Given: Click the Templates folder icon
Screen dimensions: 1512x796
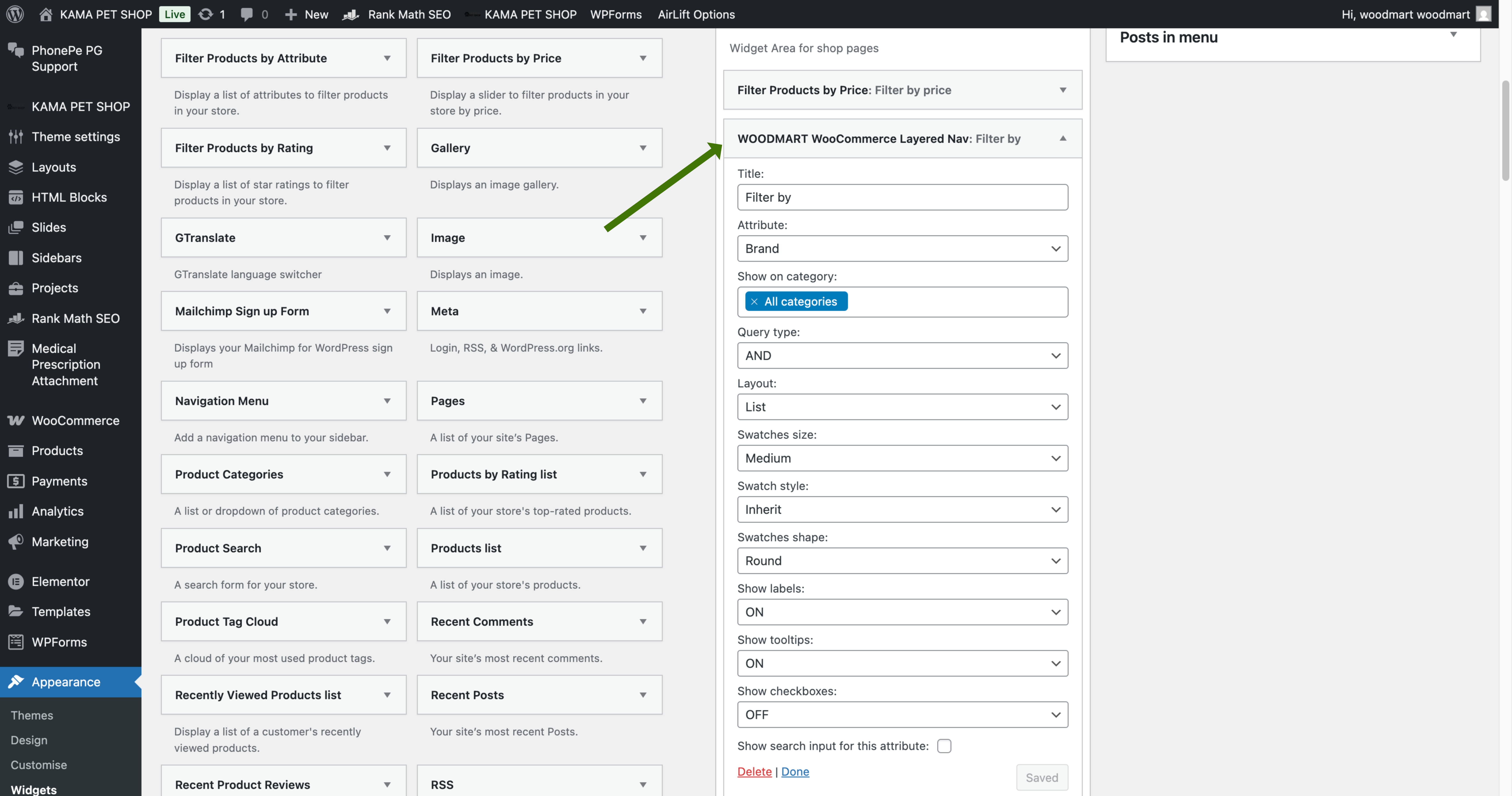Looking at the screenshot, I should [x=16, y=611].
